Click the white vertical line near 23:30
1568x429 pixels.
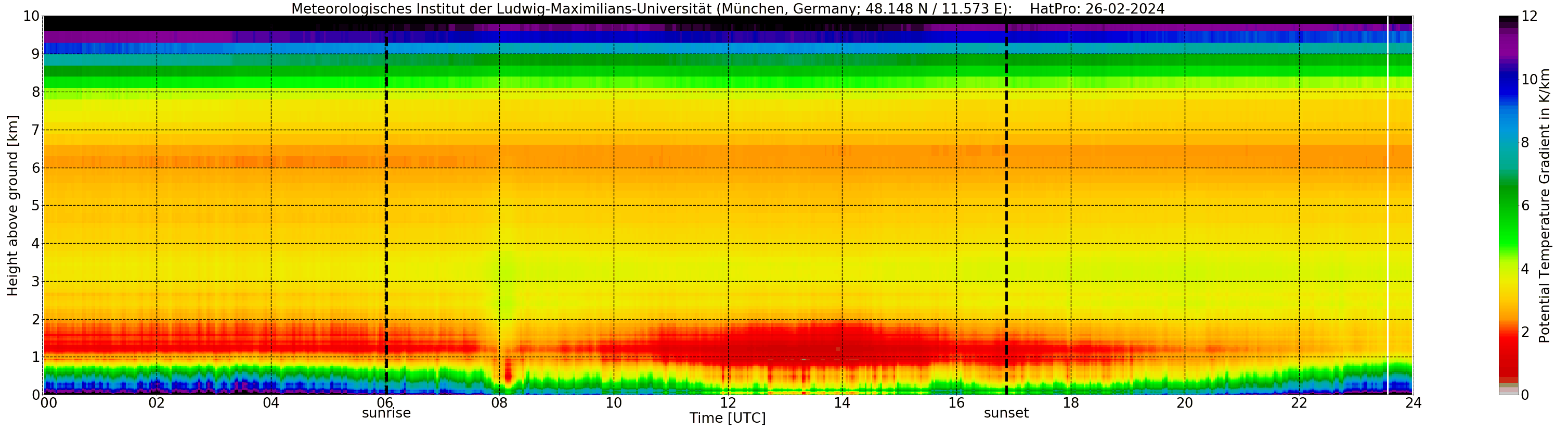1387,205
